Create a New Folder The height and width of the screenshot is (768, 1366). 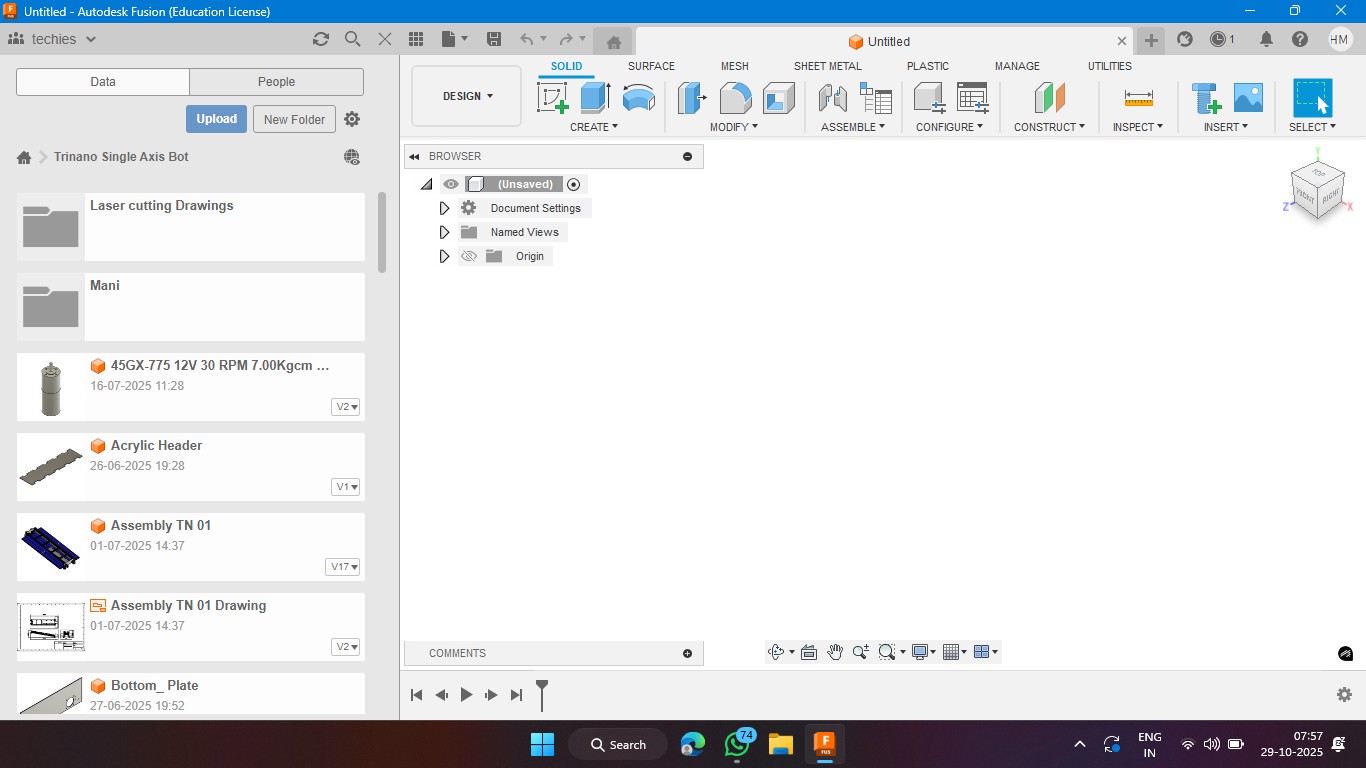pyautogui.click(x=294, y=119)
